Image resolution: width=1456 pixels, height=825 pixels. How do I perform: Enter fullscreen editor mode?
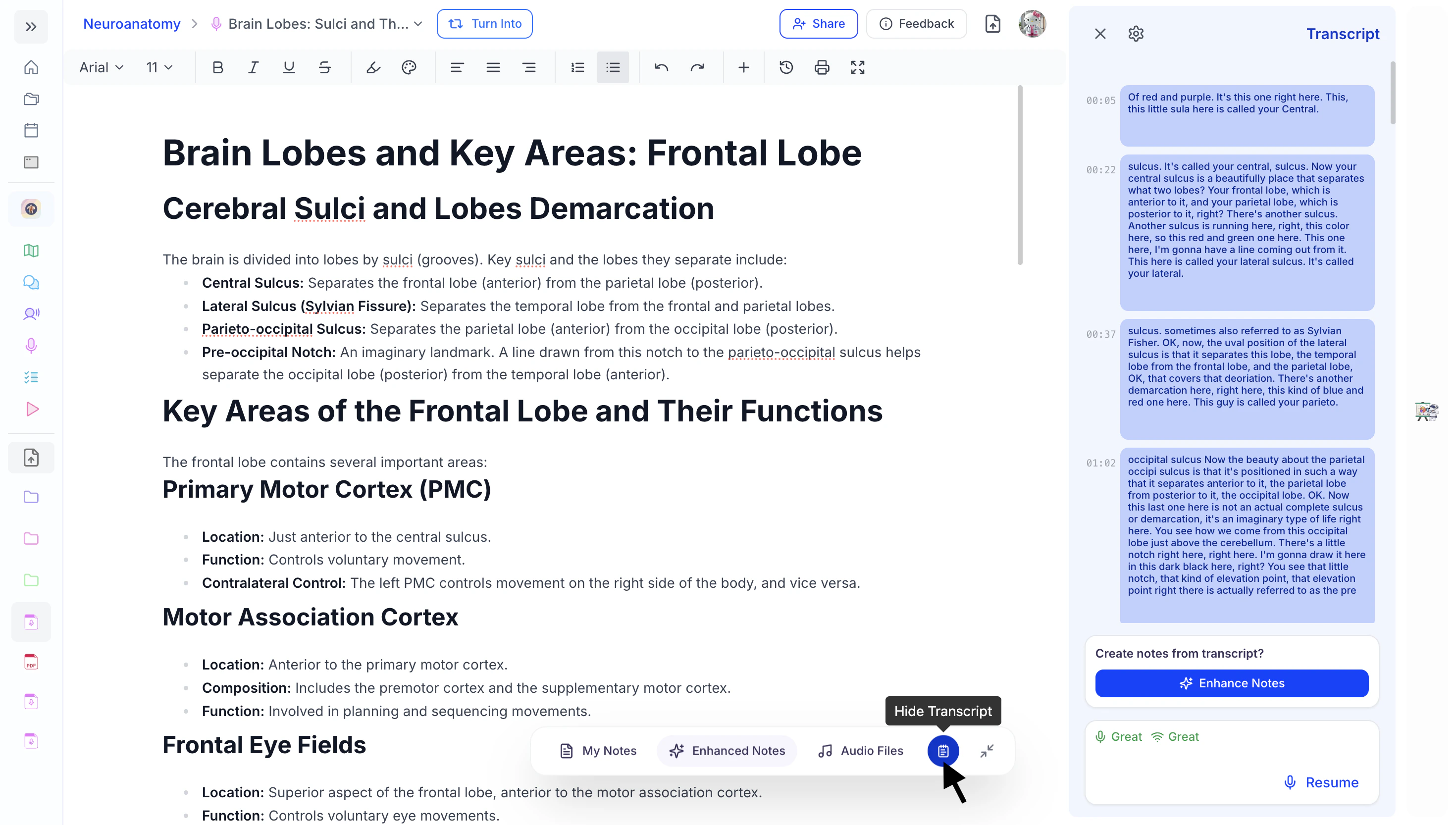point(857,67)
